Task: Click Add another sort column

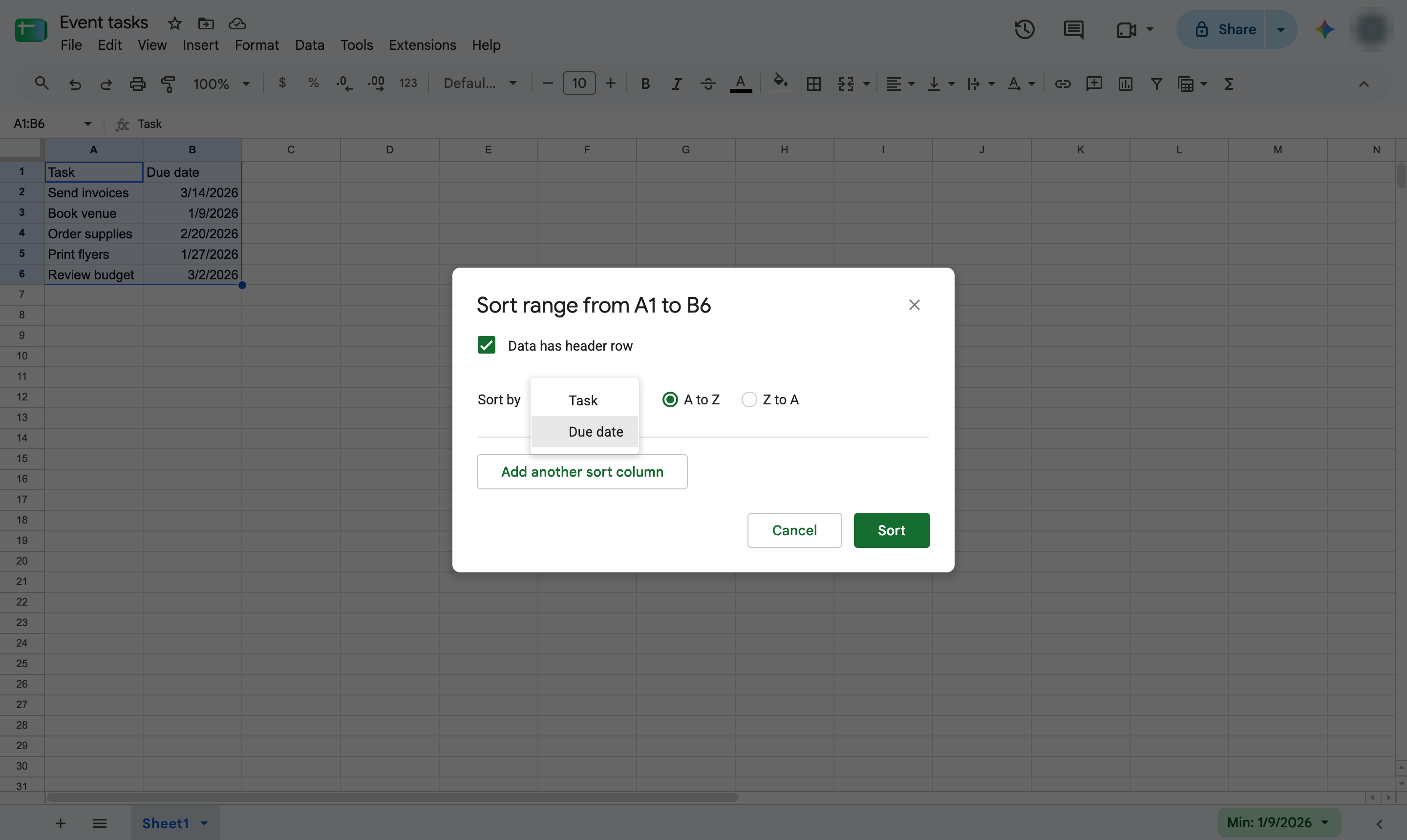Action: pos(582,471)
